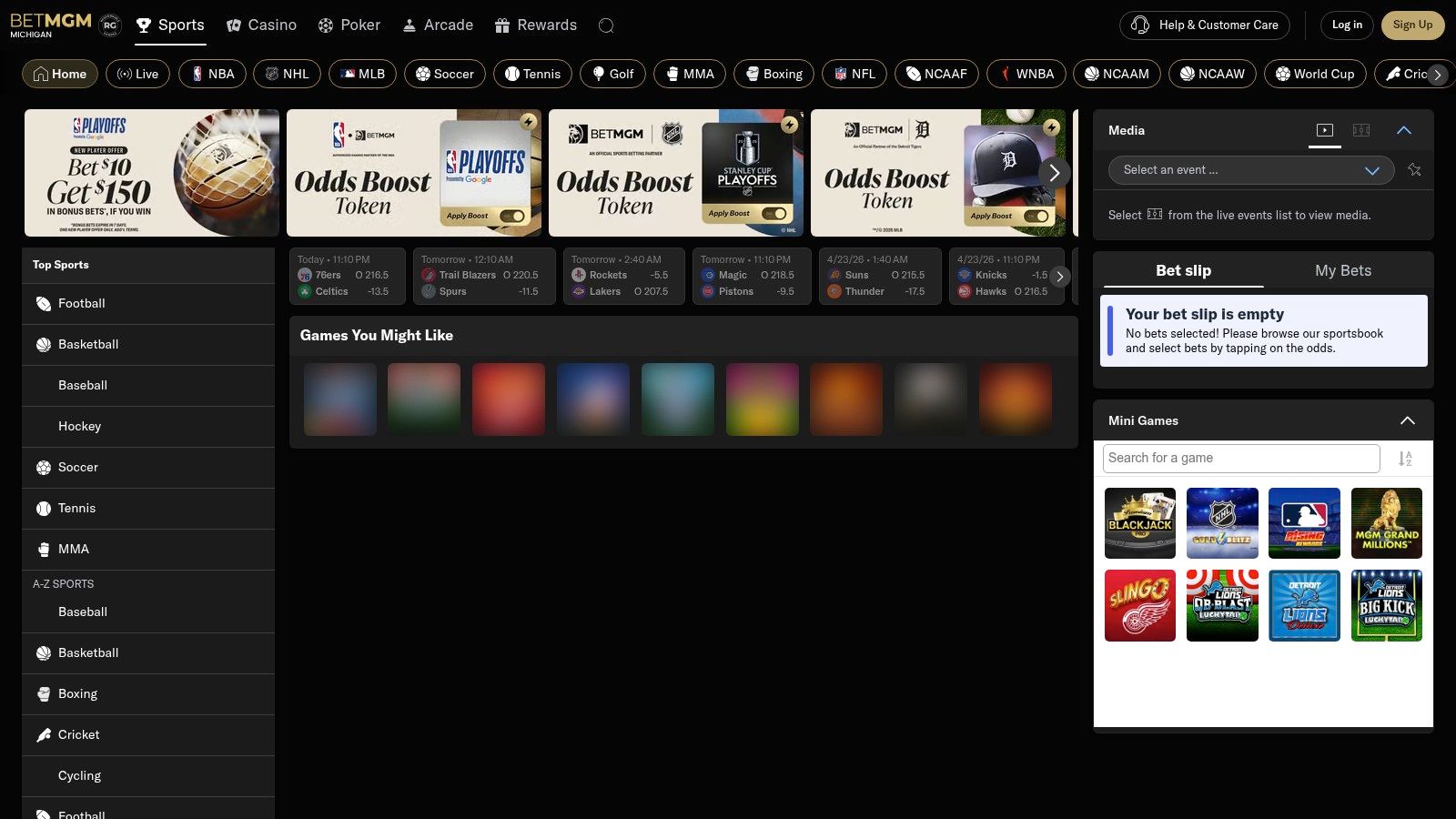Screen dimensions: 1456x819
Task: Toggle Apply Boost on Detroit Tigers token
Action: (x=1036, y=216)
